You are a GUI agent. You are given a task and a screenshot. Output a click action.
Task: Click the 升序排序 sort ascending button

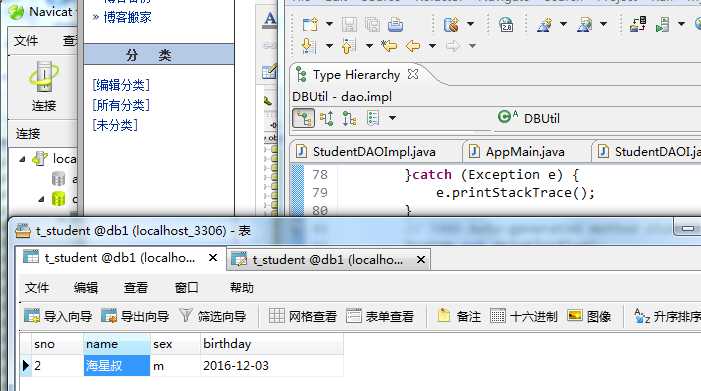coord(667,316)
